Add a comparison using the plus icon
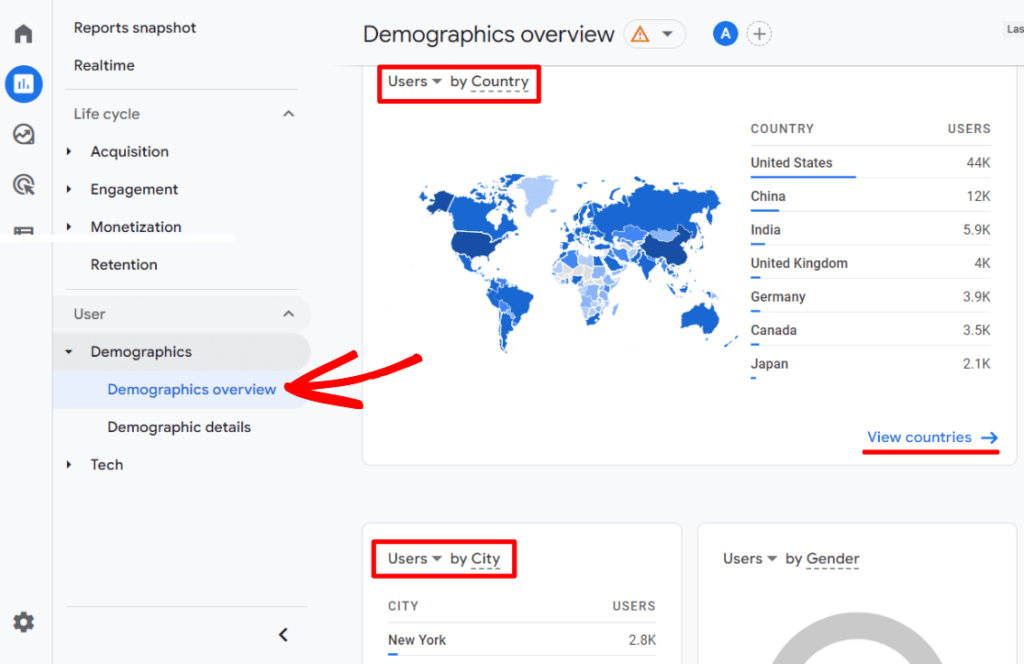1024x664 pixels. tap(759, 33)
